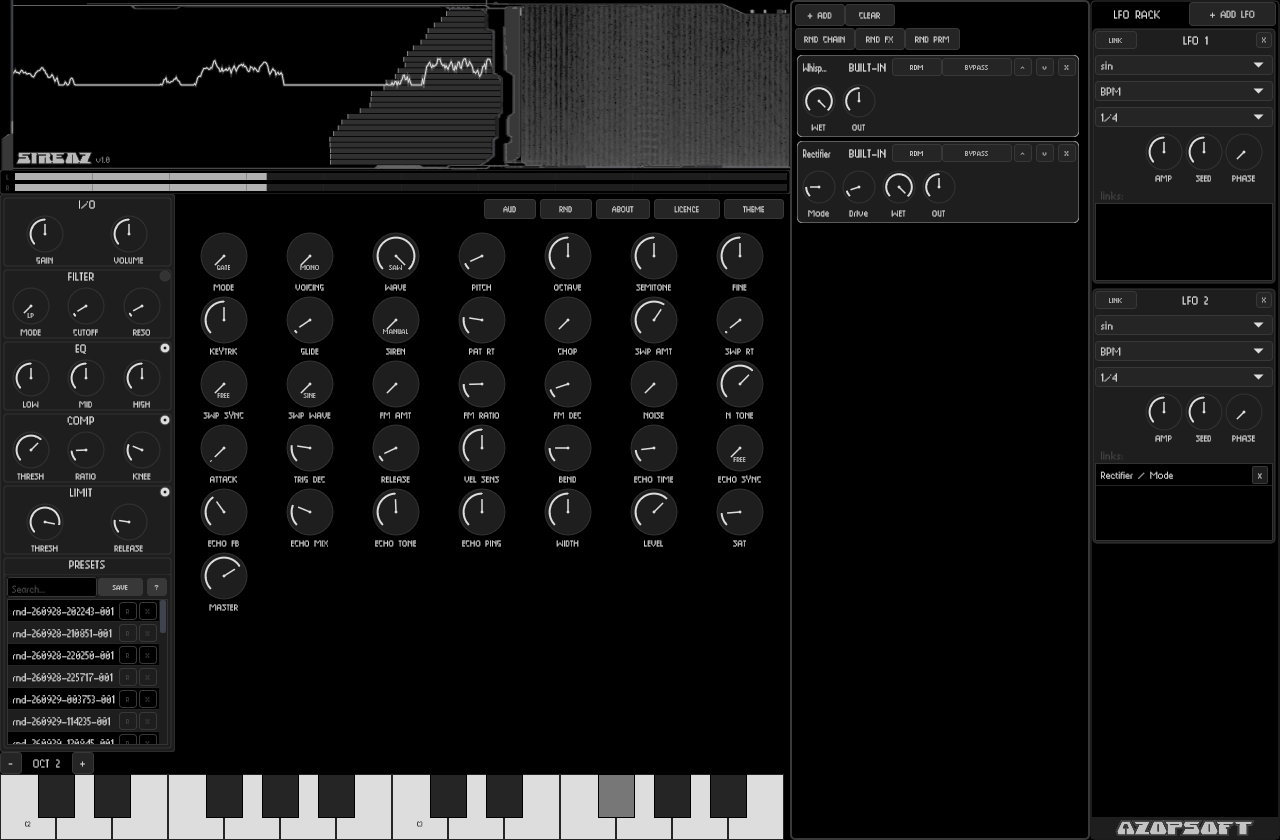Toggle the COMP section enable dot
The width and height of the screenshot is (1280, 840).
pos(165,420)
